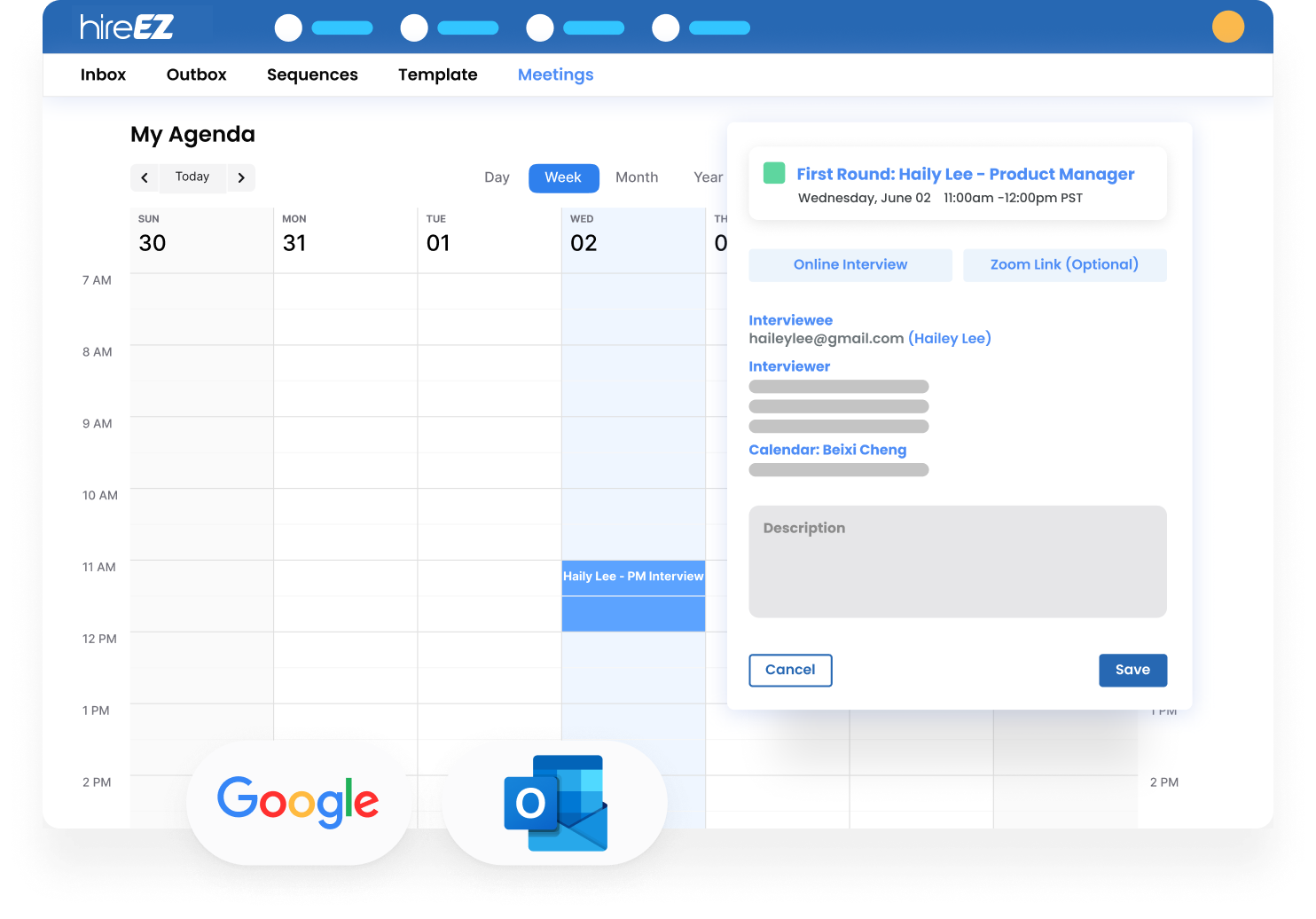Click the third progress step circle in header
The height and width of the screenshot is (919, 1316).
coord(540,27)
